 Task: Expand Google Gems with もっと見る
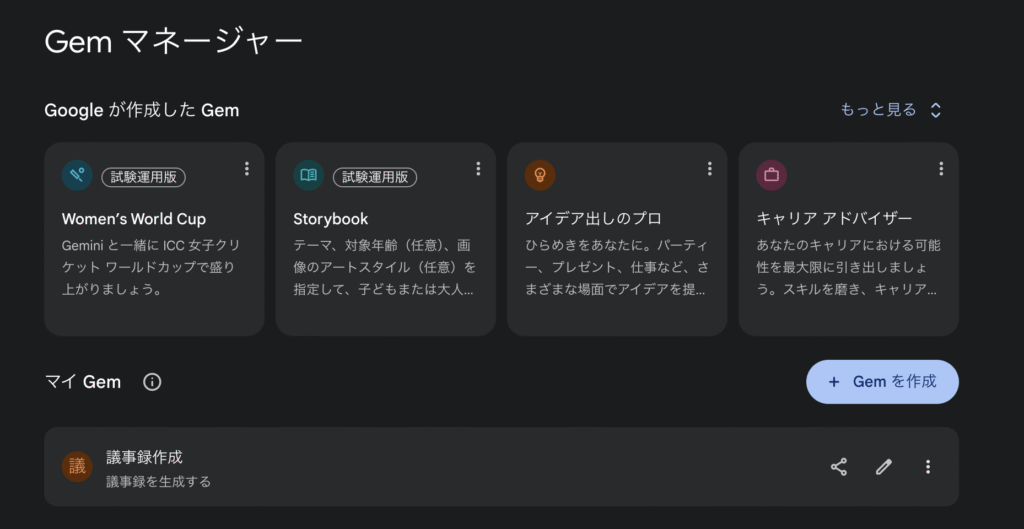coord(891,110)
